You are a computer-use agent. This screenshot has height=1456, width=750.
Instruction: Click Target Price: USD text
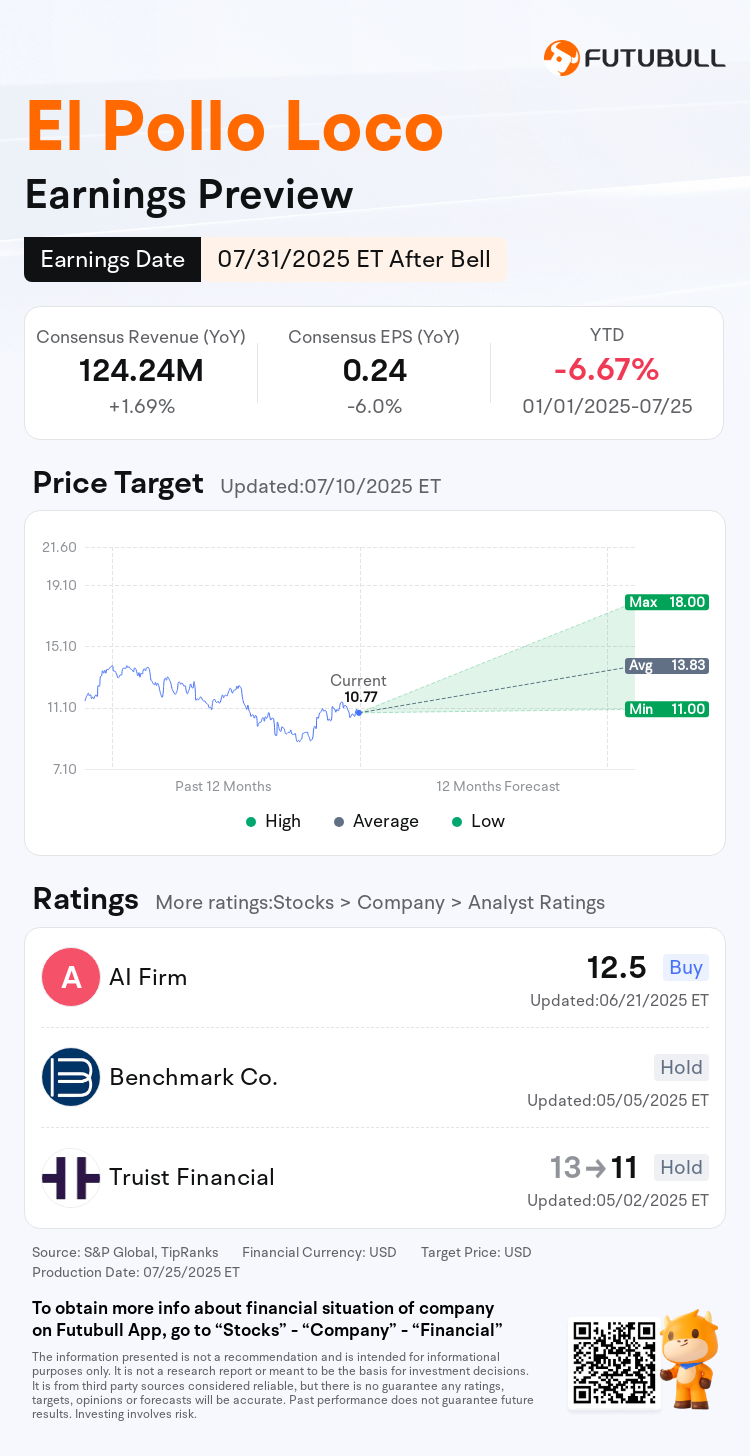476,1252
